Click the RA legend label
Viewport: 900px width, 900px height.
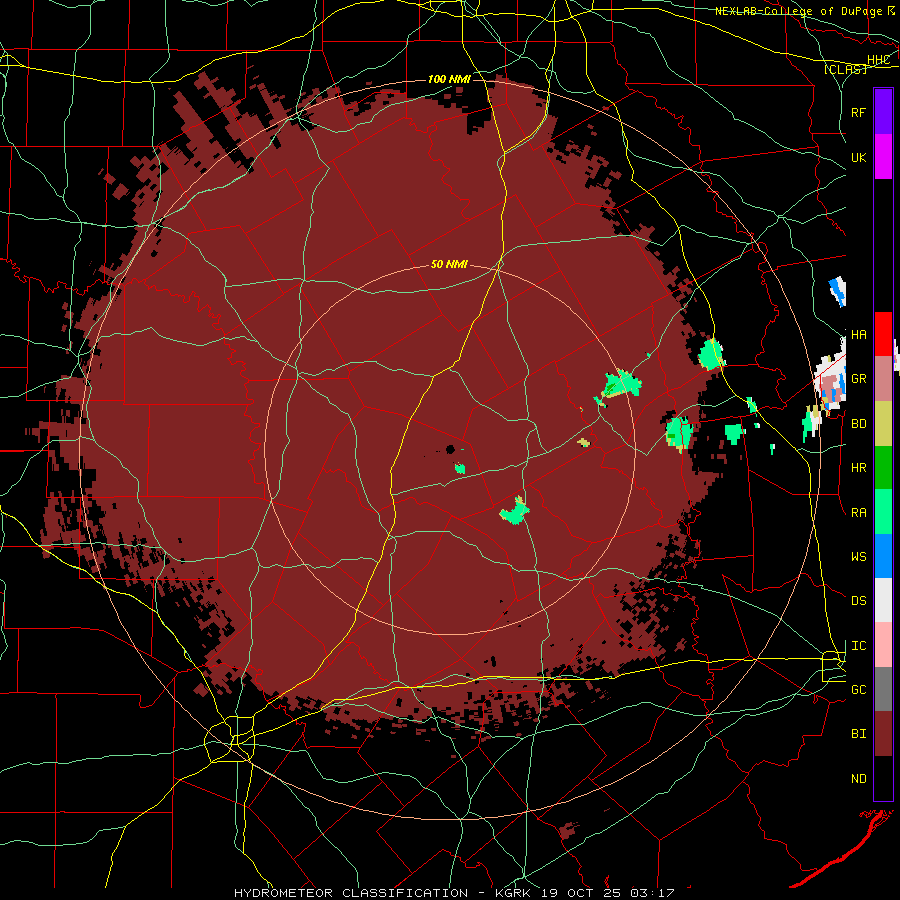pos(859,513)
